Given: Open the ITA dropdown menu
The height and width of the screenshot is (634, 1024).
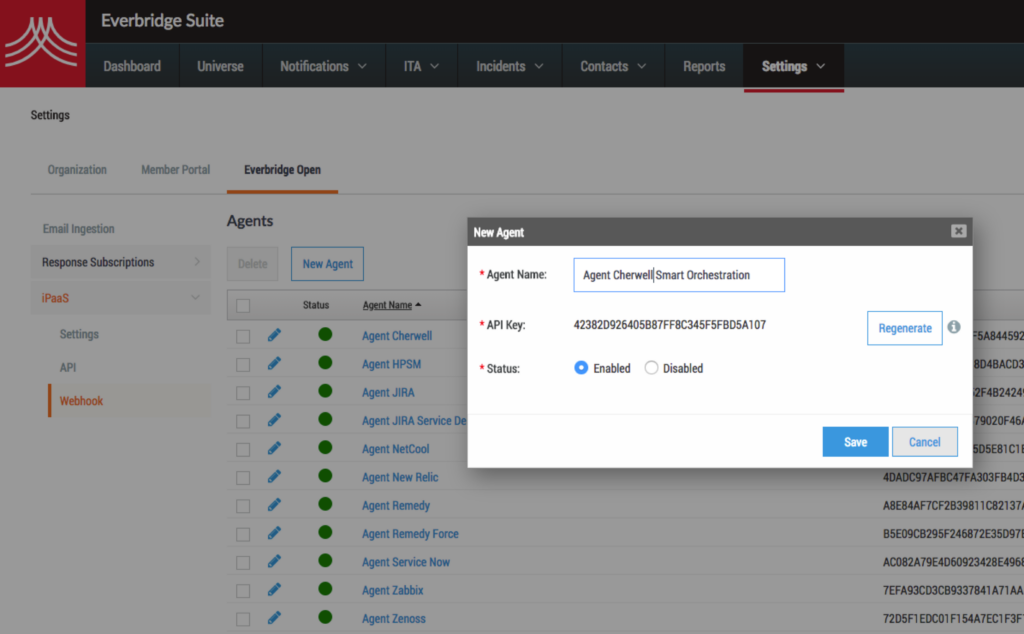Looking at the screenshot, I should pyautogui.click(x=421, y=66).
